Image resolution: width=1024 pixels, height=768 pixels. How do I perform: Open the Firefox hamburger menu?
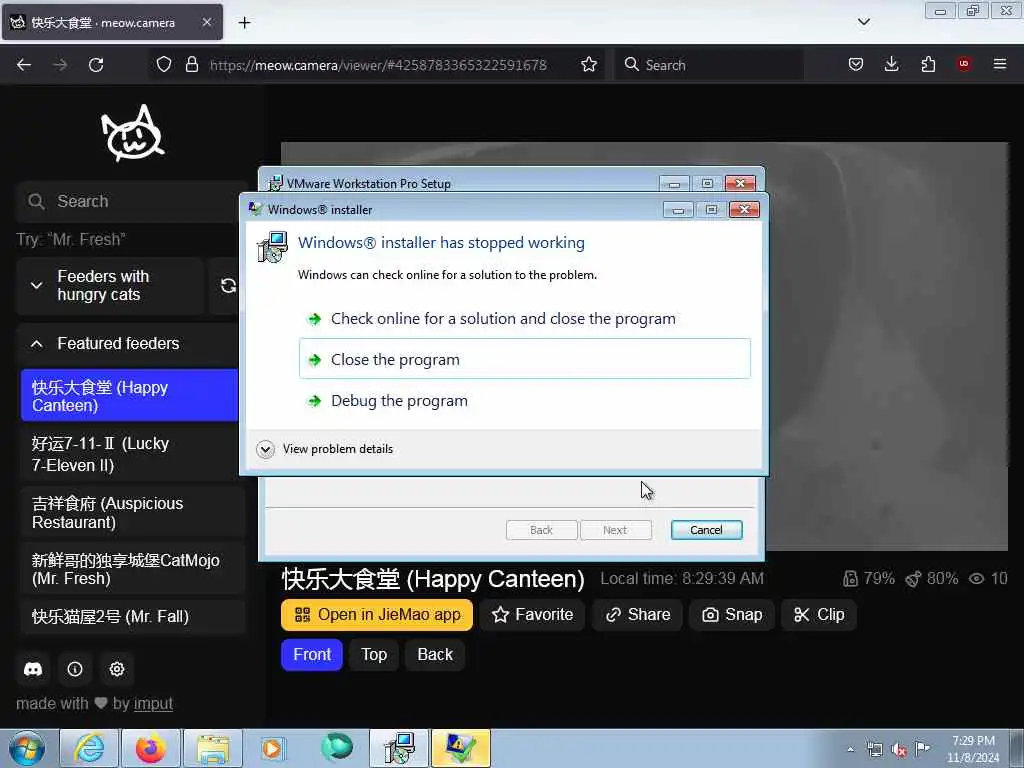(x=999, y=64)
